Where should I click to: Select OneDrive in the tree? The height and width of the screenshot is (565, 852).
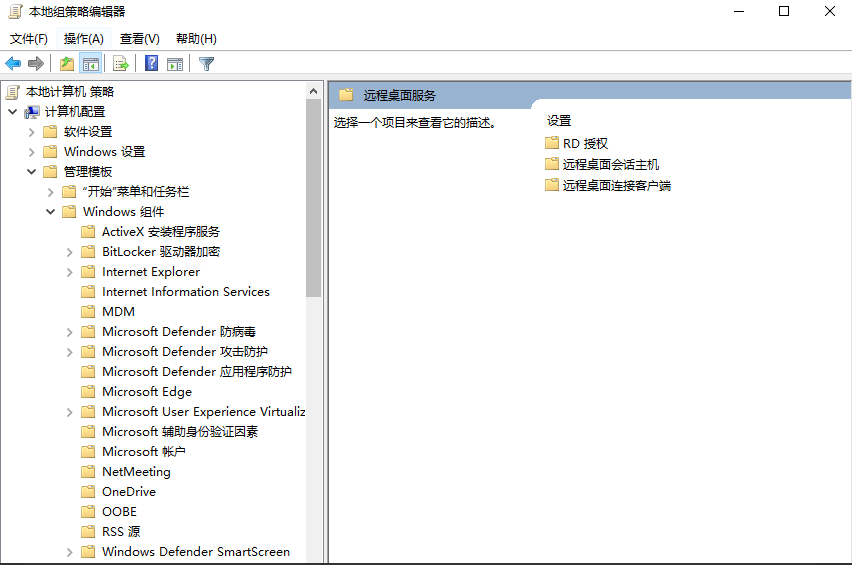pyautogui.click(x=128, y=492)
